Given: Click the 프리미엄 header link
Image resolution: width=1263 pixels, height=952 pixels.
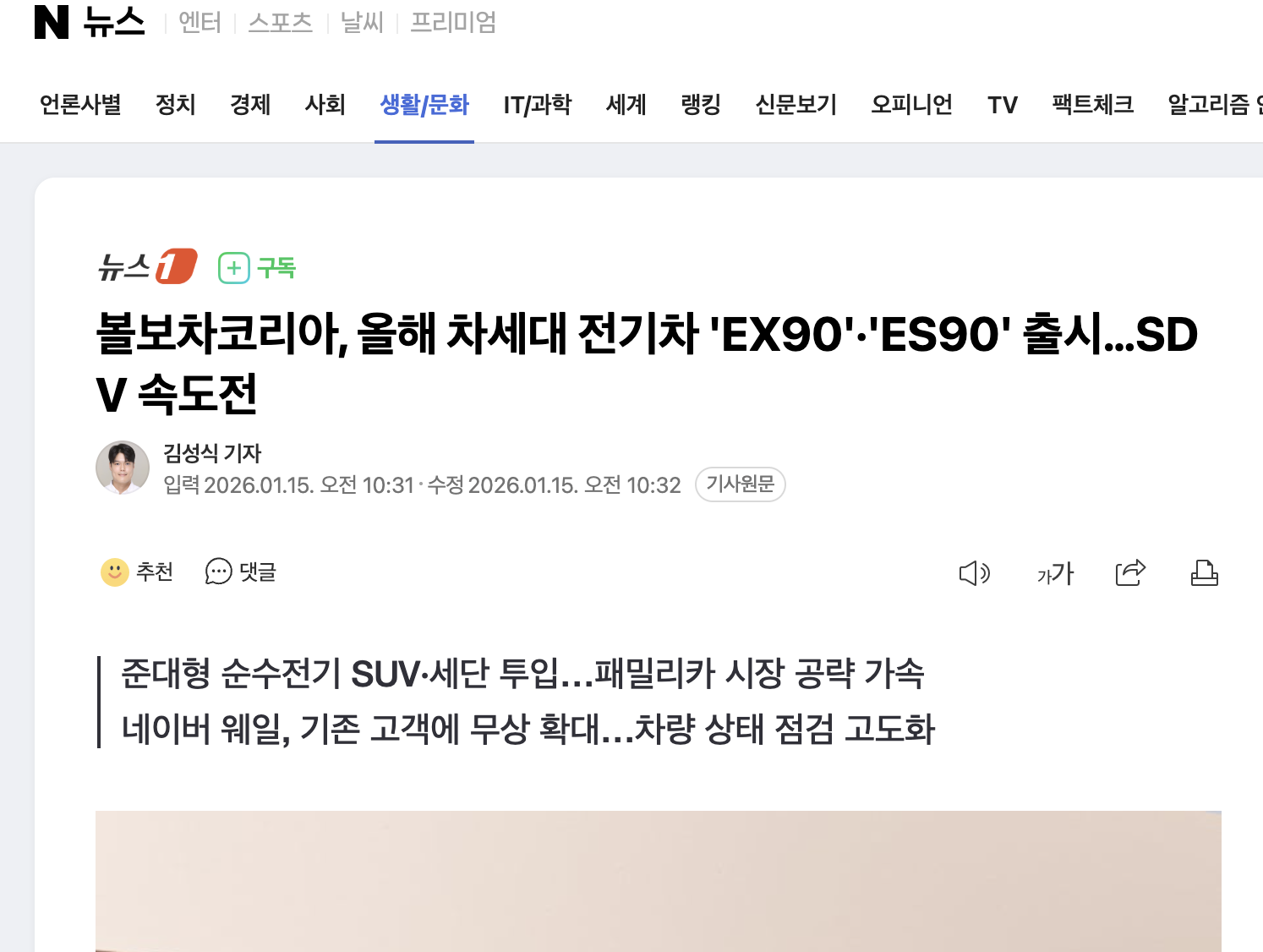Looking at the screenshot, I should (x=453, y=22).
